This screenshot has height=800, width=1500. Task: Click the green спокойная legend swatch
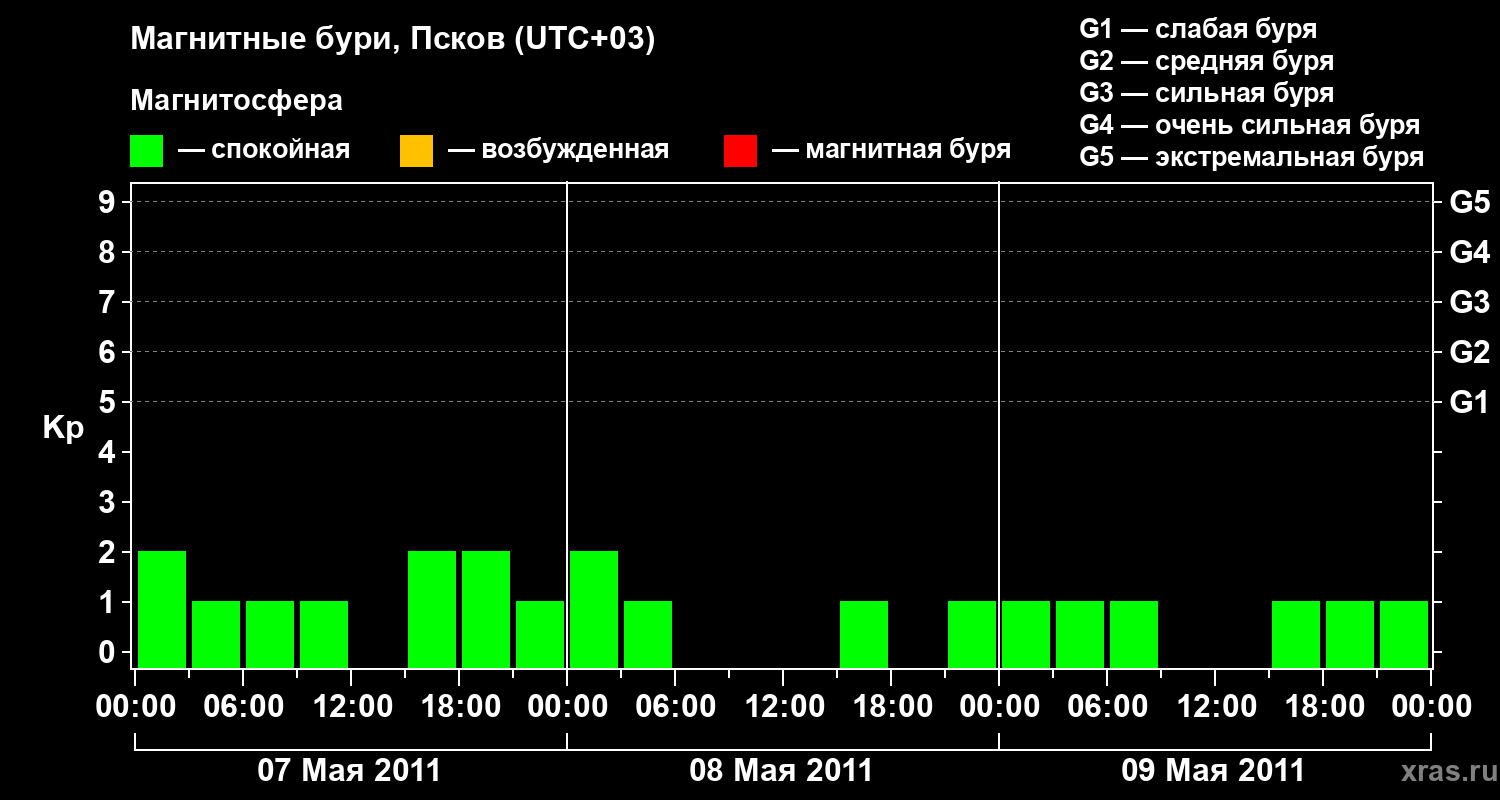point(146,151)
